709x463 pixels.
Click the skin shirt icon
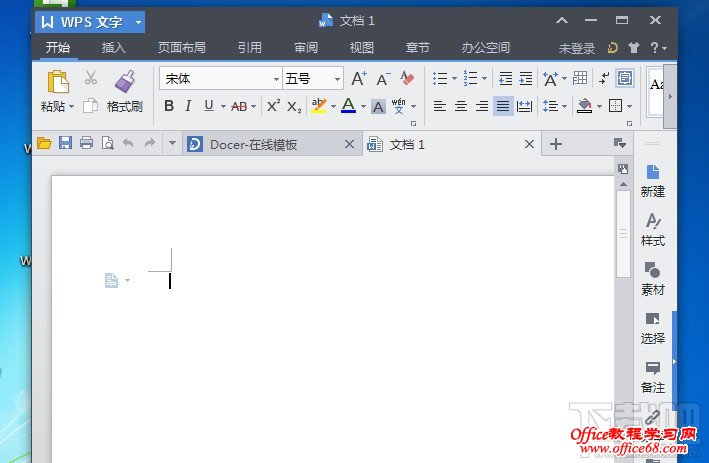tap(634, 48)
